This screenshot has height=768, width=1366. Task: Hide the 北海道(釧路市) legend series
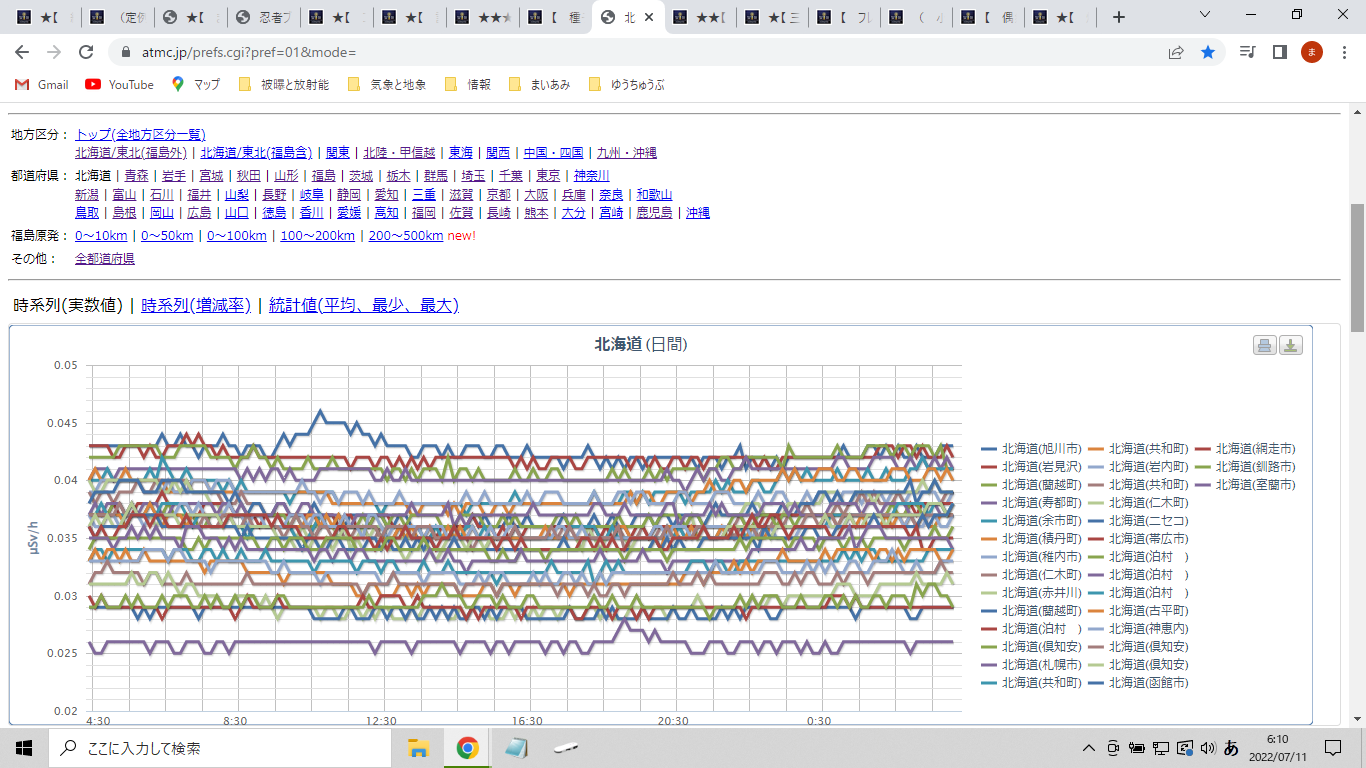pos(1245,467)
